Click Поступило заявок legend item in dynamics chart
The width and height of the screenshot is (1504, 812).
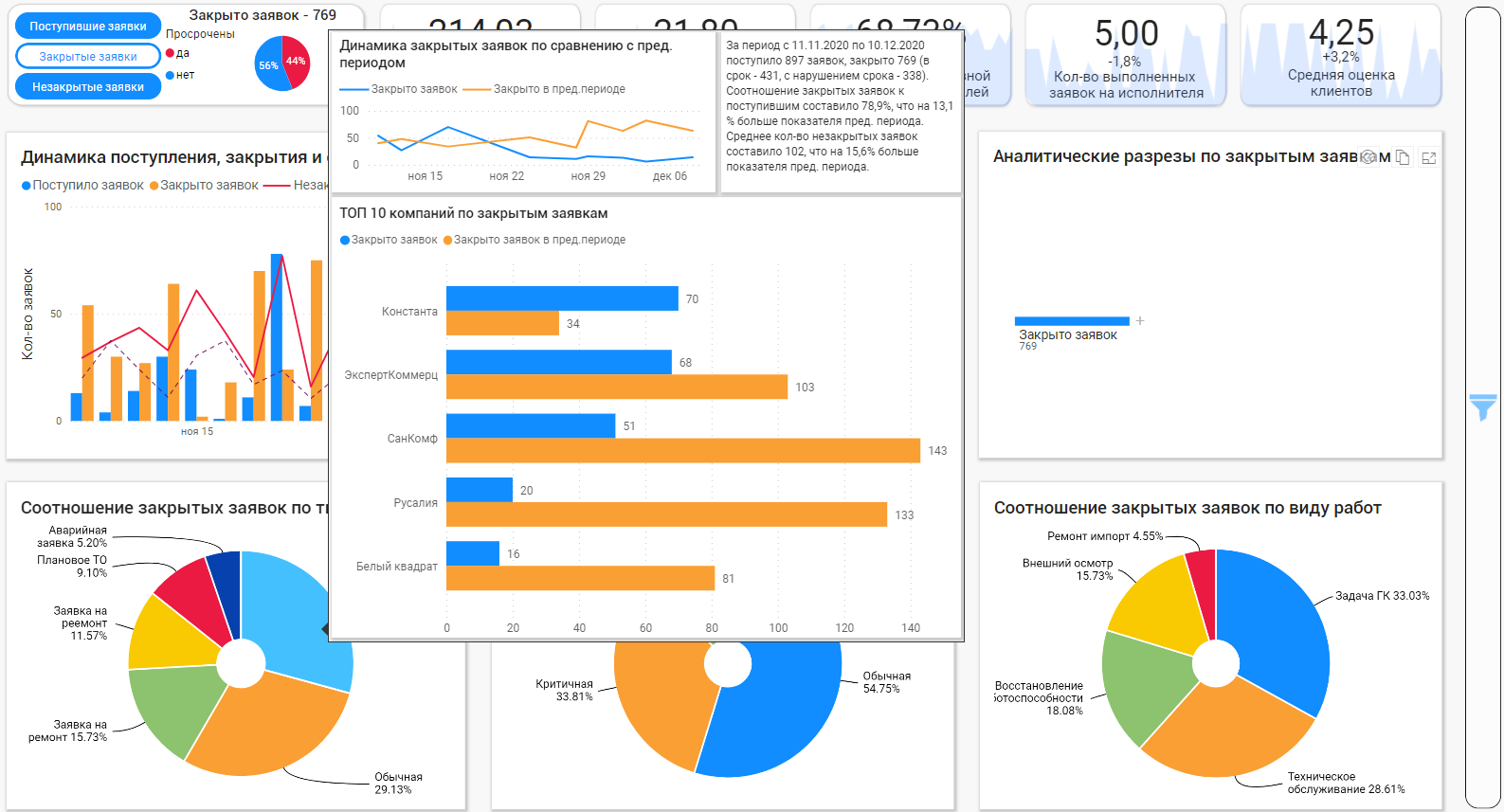[82, 185]
